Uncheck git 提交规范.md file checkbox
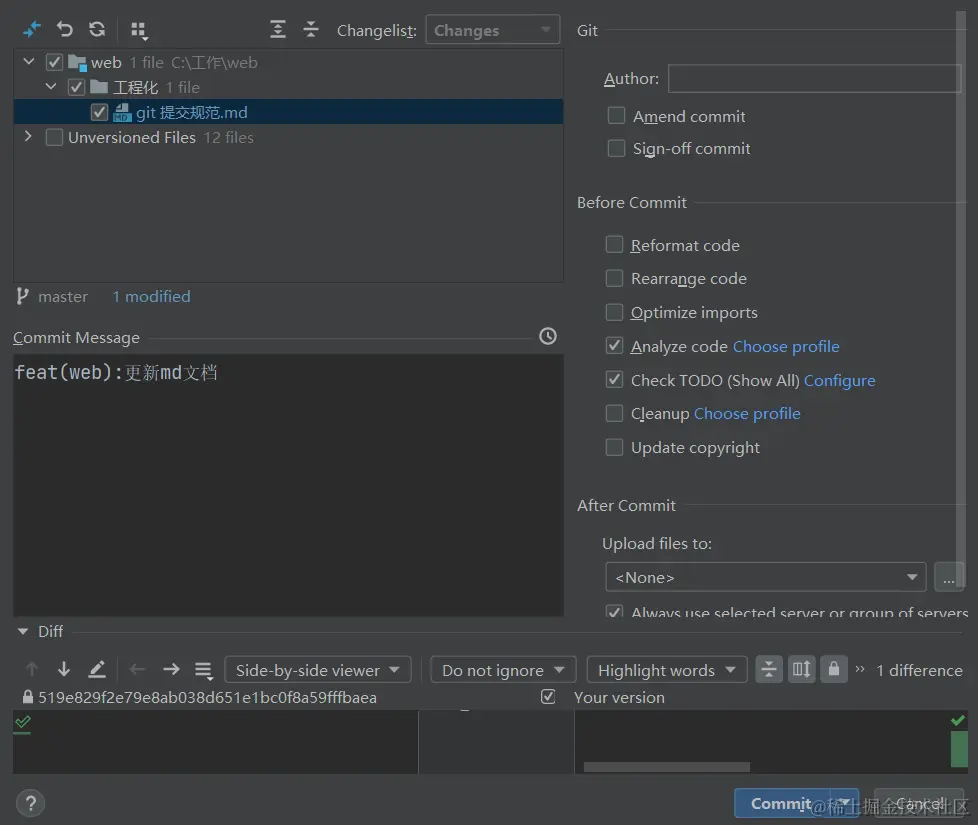Viewport: 978px width, 825px height. [99, 112]
